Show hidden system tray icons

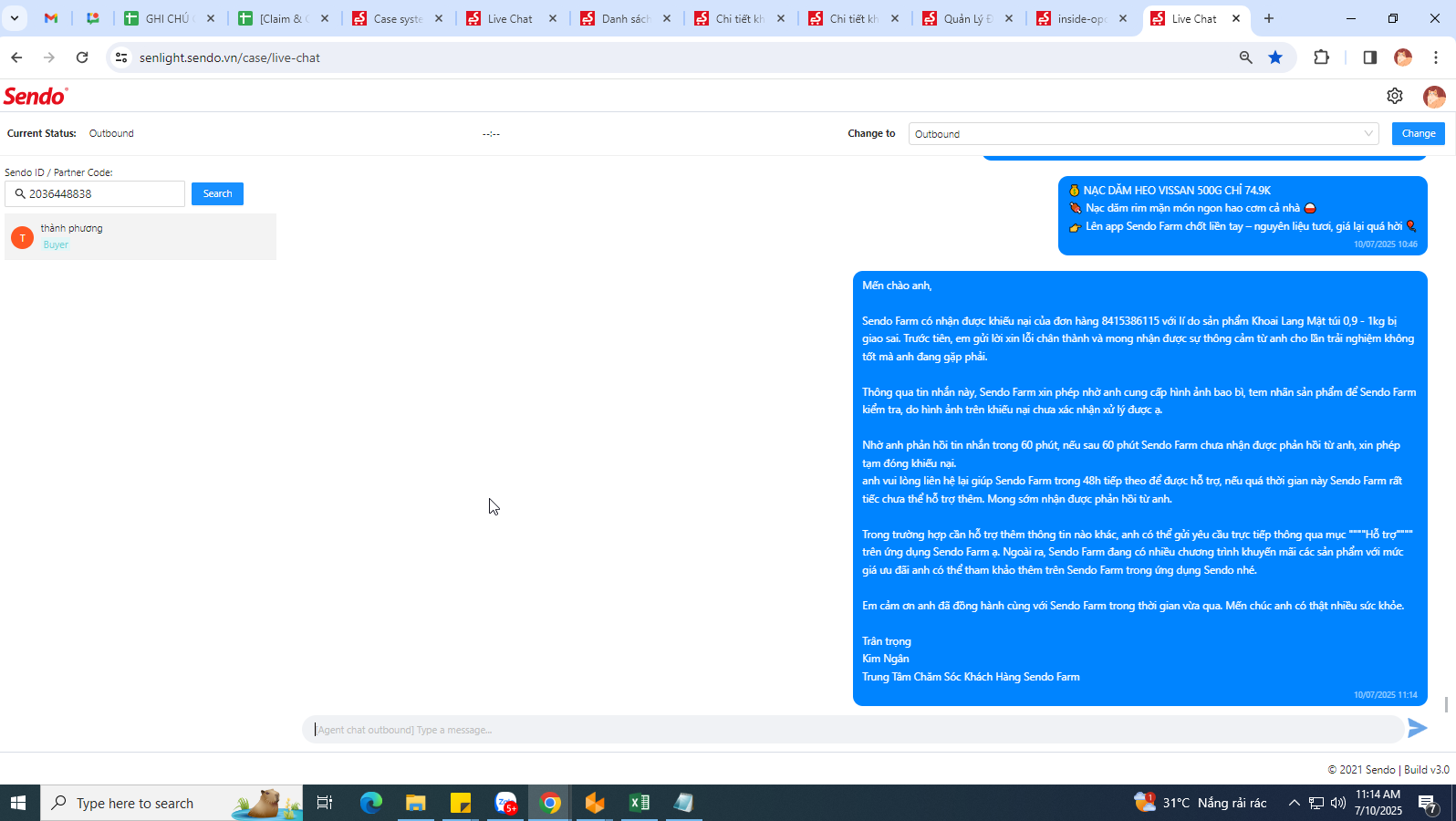point(1294,803)
